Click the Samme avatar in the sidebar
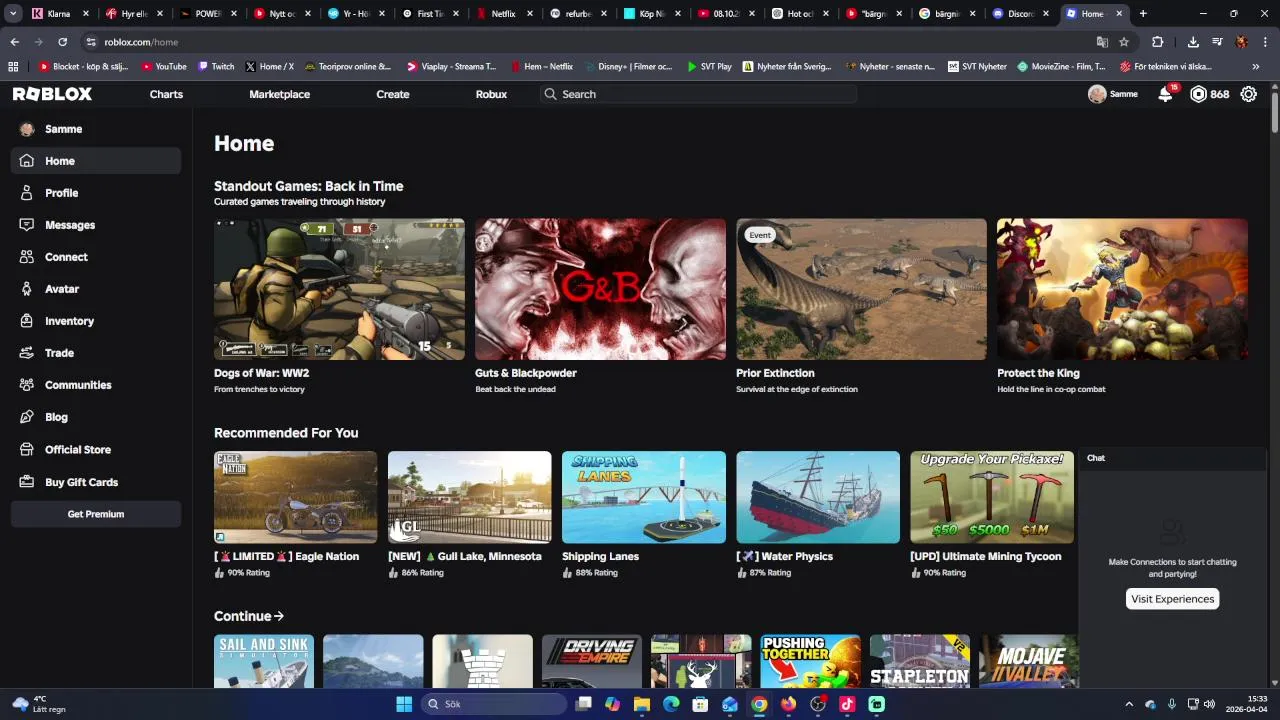The width and height of the screenshot is (1280, 720). pos(27,129)
